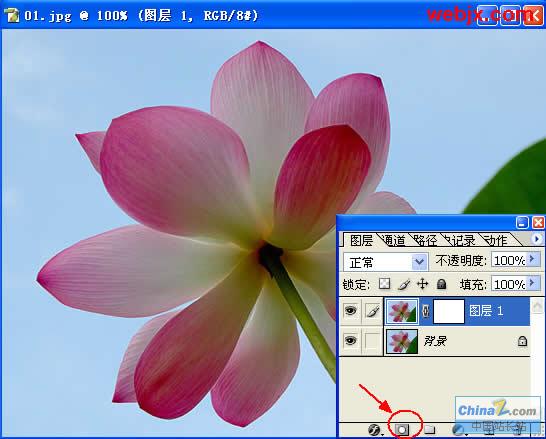Viewport: 546px width, 439px height.
Task: Hide the 背景 layer visibility eye
Action: click(350, 340)
